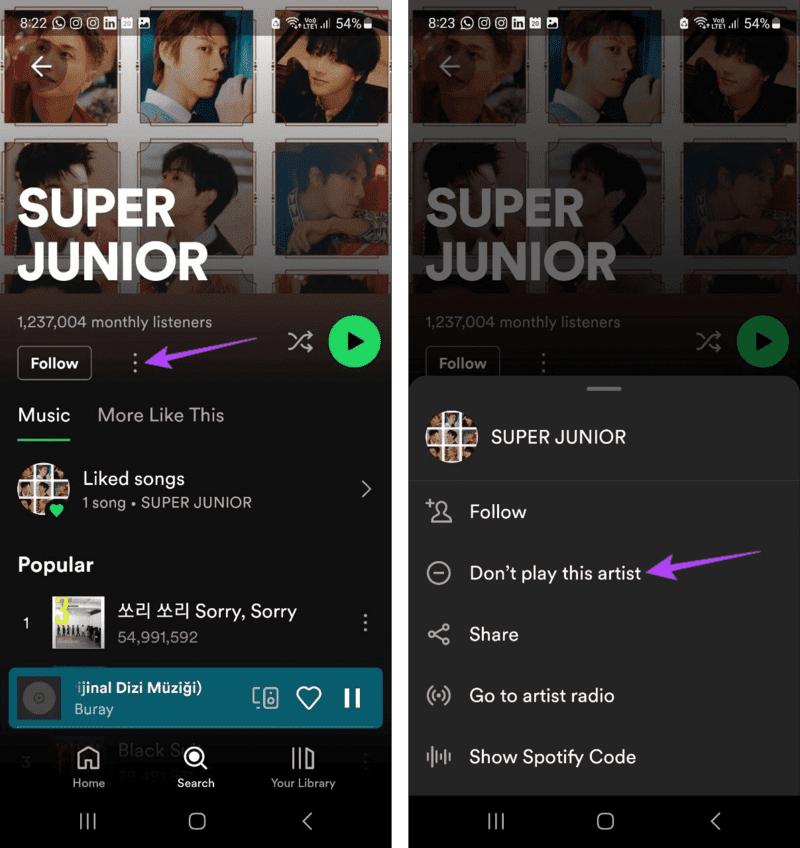Open the Liked songs row
This screenshot has height=848, width=800.
coord(196,489)
